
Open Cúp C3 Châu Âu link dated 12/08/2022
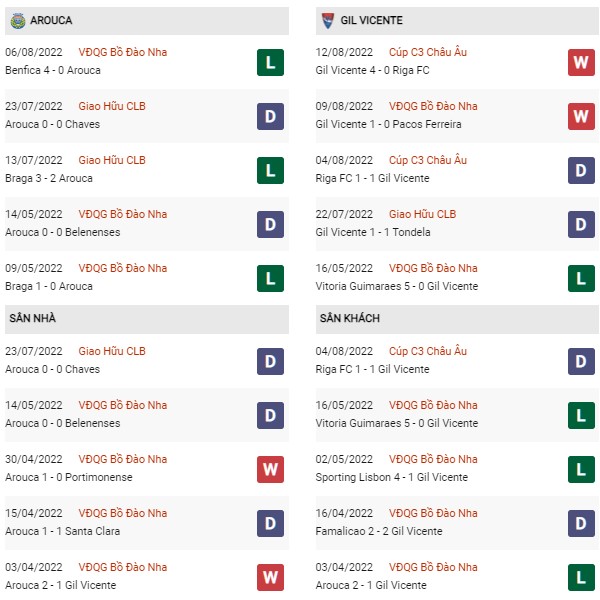point(428,52)
